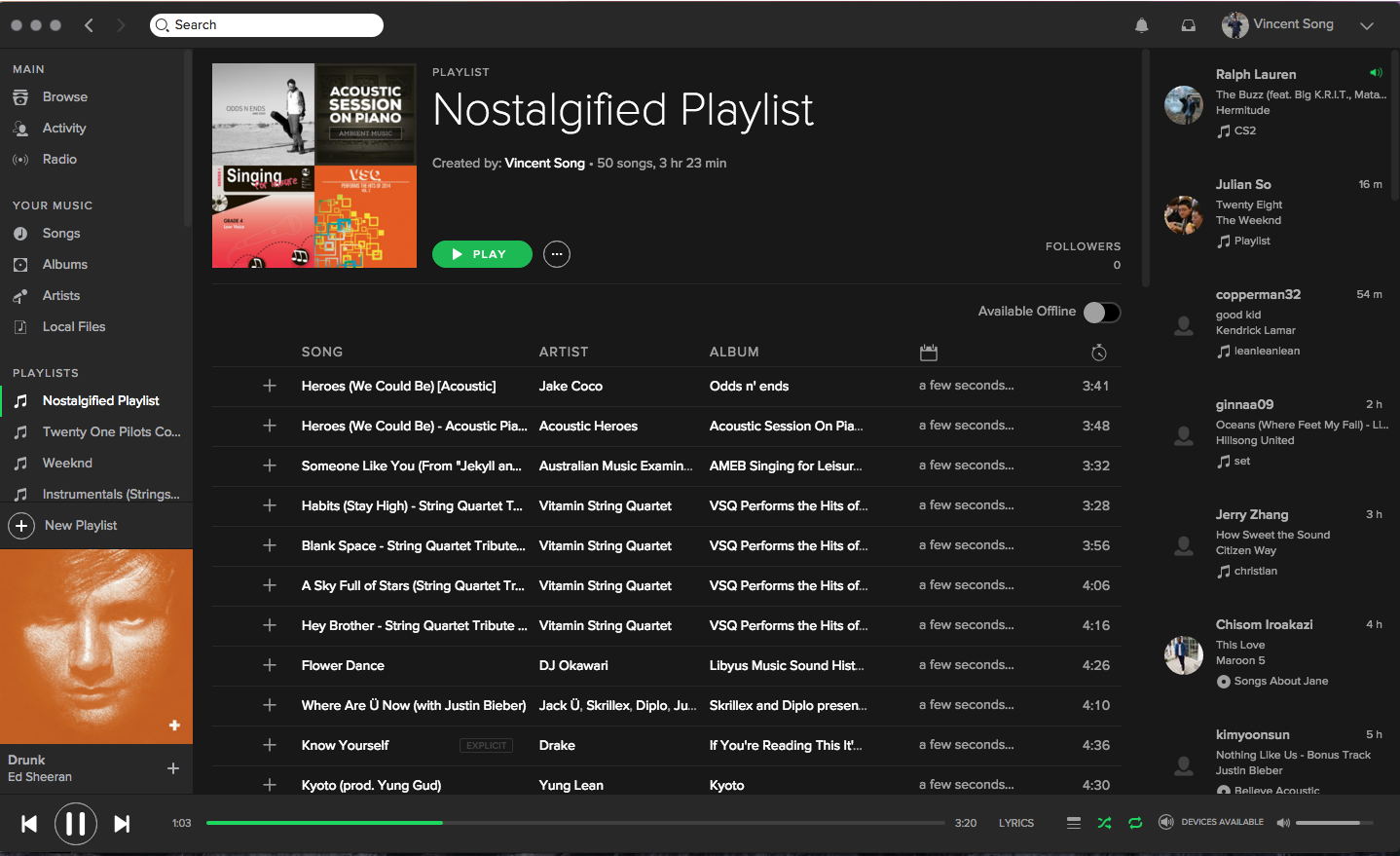Image resolution: width=1400 pixels, height=856 pixels.
Task: Skip to the next track
Action: pyautogui.click(x=122, y=824)
